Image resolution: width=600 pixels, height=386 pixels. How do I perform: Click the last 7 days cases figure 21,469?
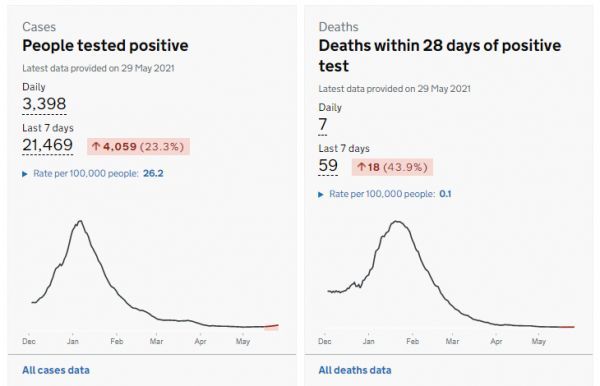coord(47,145)
